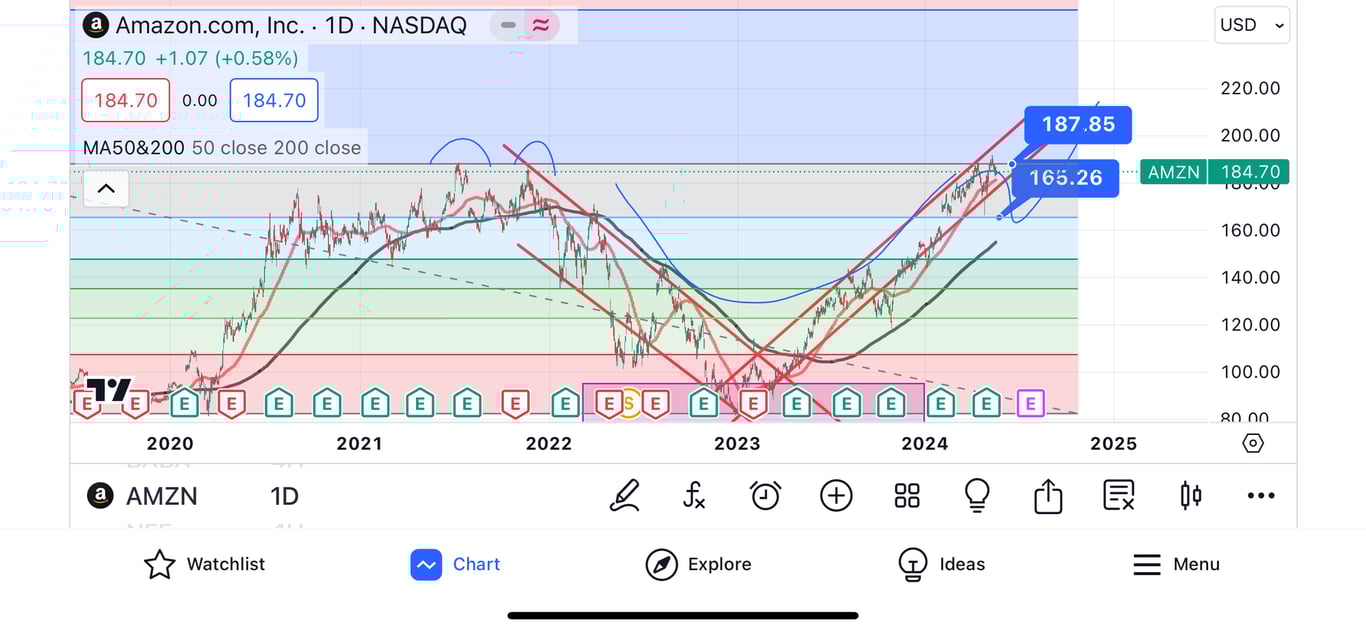Share the chart using share icon
Screen dimensions: 1366x631
[x=1048, y=495]
